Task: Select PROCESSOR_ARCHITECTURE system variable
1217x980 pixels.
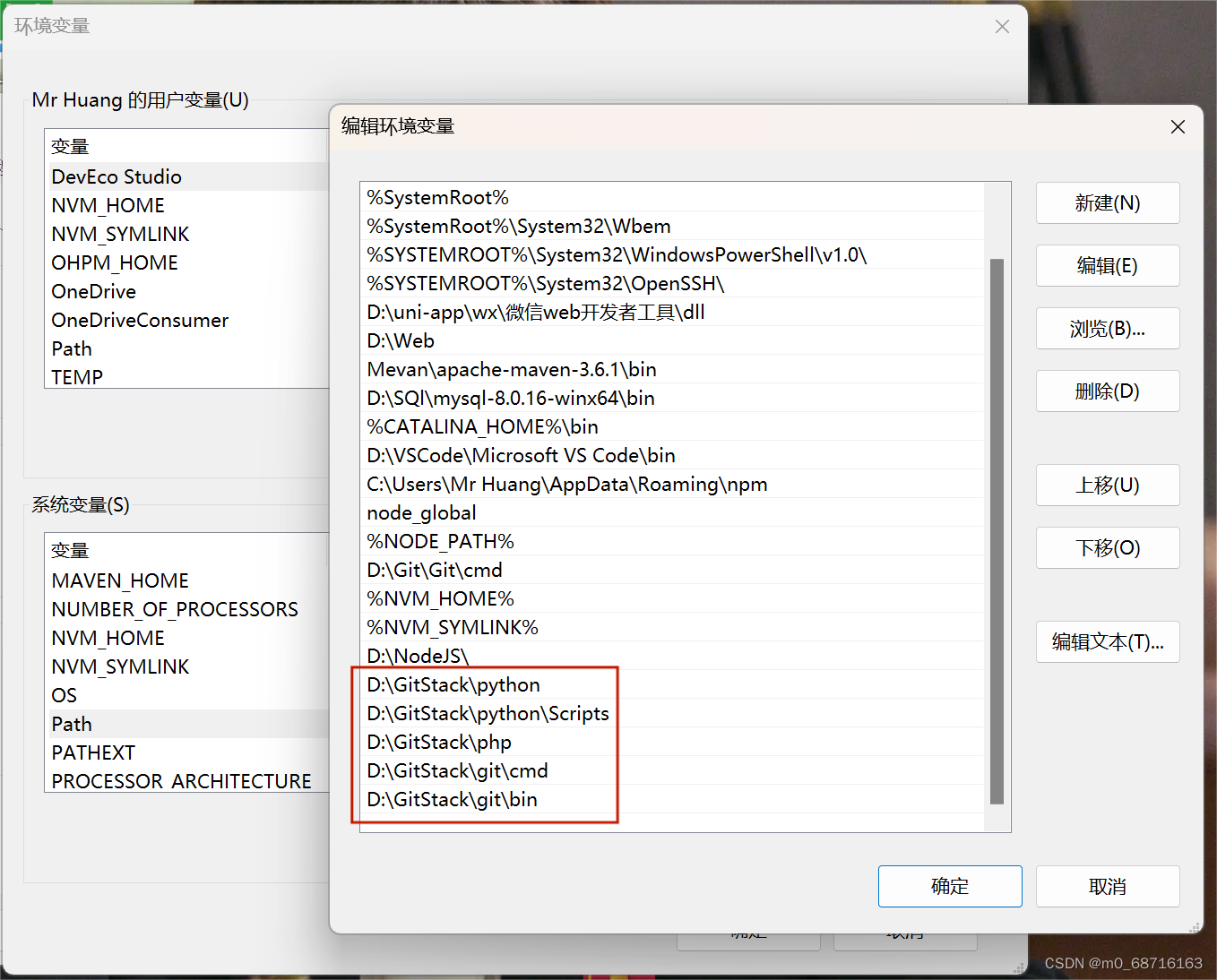Action: (187, 780)
